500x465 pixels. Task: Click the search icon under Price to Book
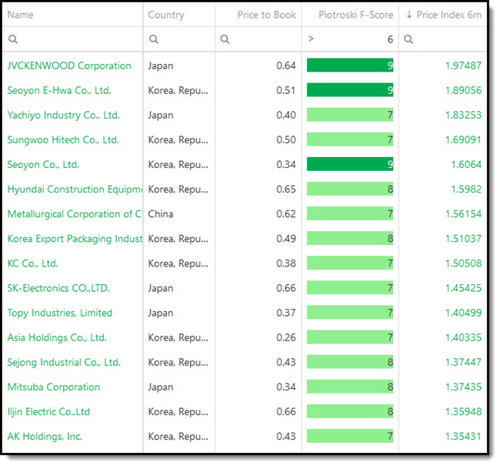(225, 39)
